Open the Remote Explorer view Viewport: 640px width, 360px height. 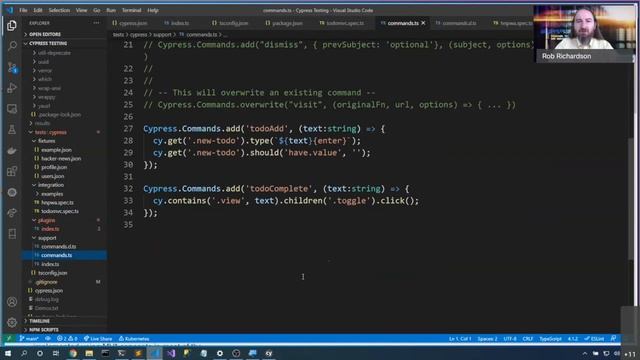click(x=12, y=109)
